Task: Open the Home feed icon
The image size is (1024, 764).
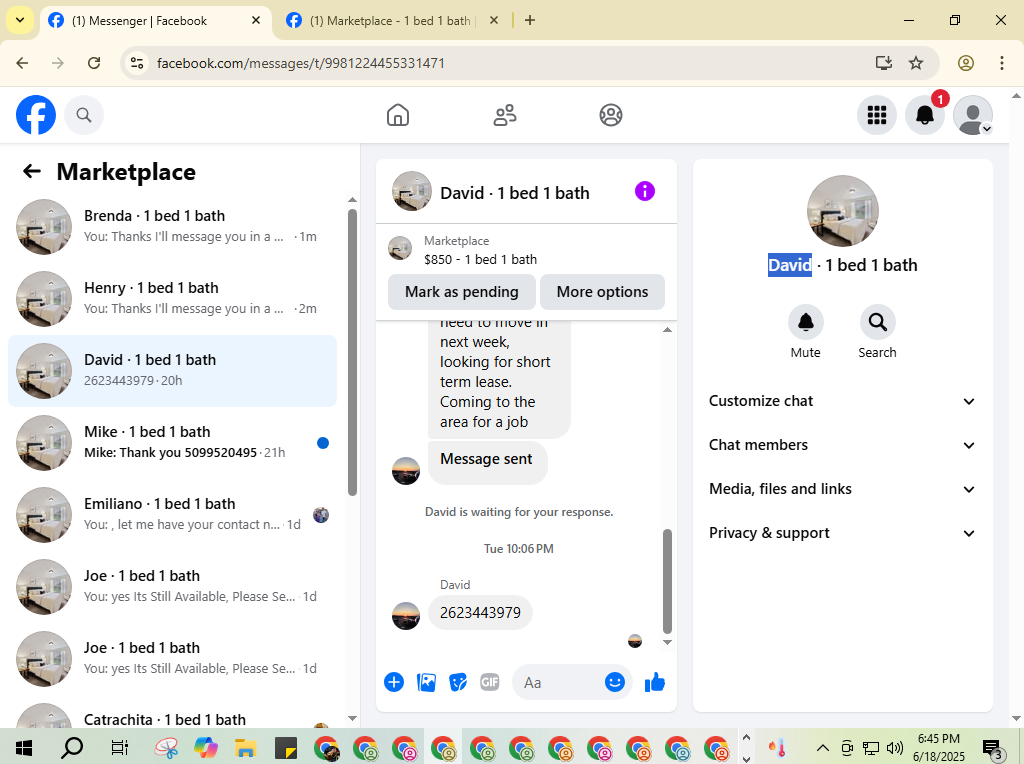Action: 398,115
